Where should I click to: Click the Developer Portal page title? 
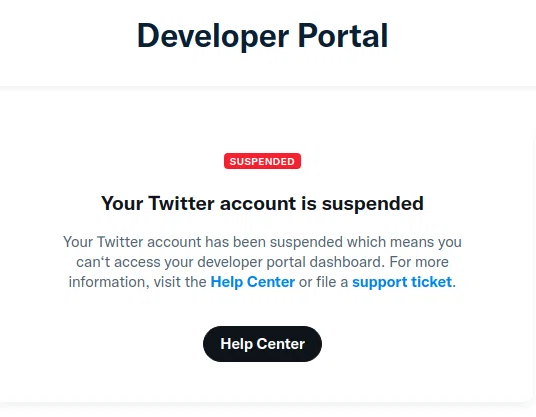click(263, 36)
